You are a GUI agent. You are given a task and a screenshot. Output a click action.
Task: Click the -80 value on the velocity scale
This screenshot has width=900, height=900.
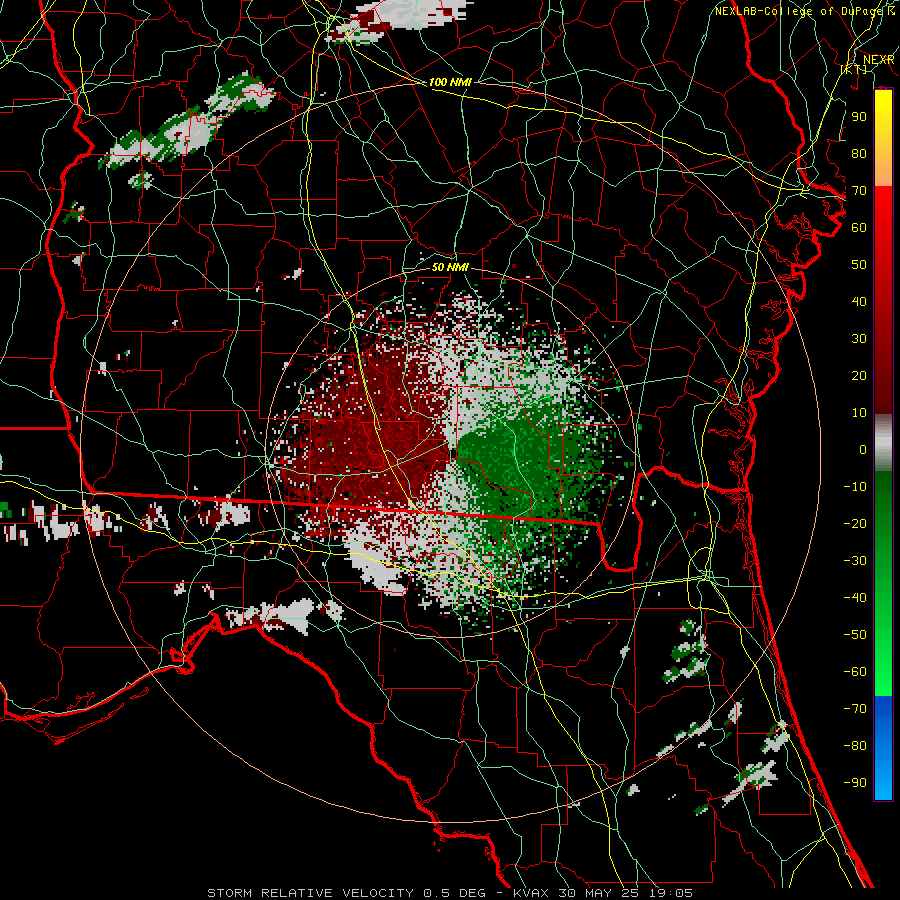(855, 746)
